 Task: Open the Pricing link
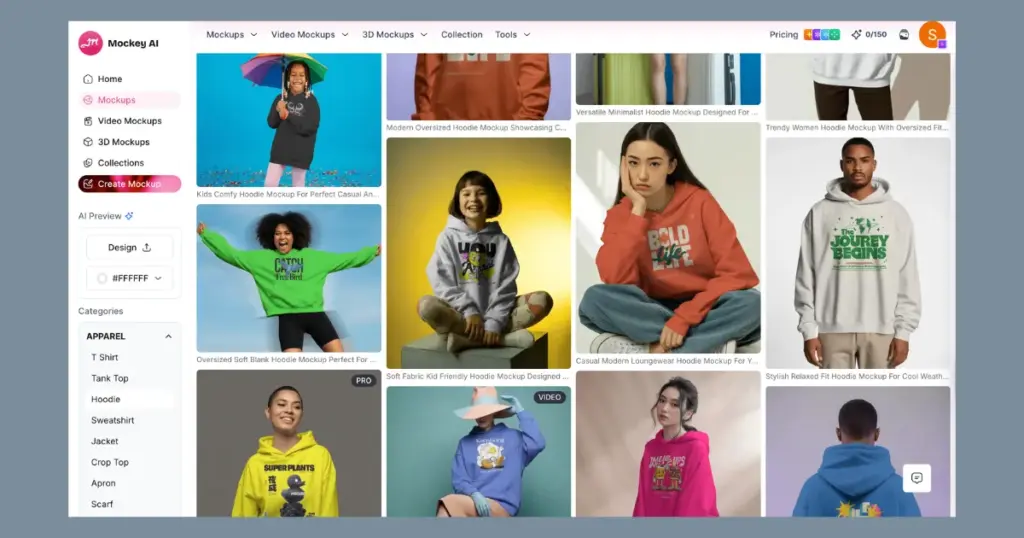click(783, 35)
